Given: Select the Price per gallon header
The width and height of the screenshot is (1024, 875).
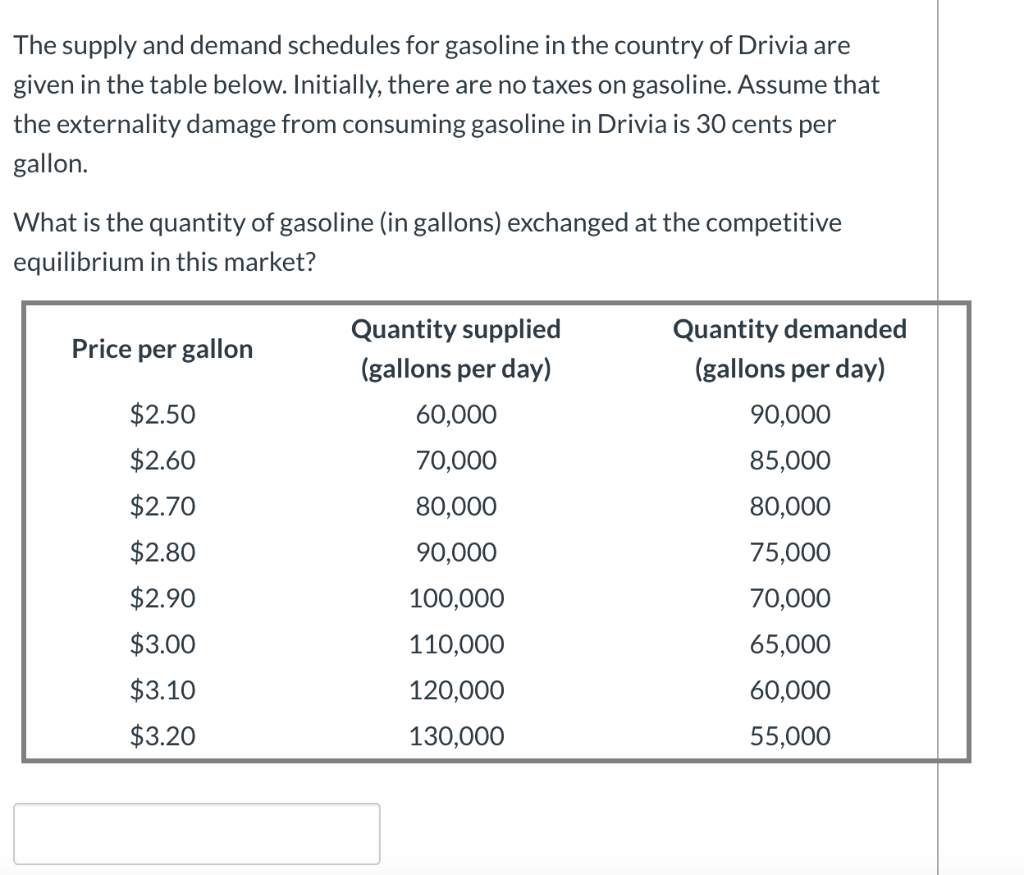Looking at the screenshot, I should click(162, 348).
